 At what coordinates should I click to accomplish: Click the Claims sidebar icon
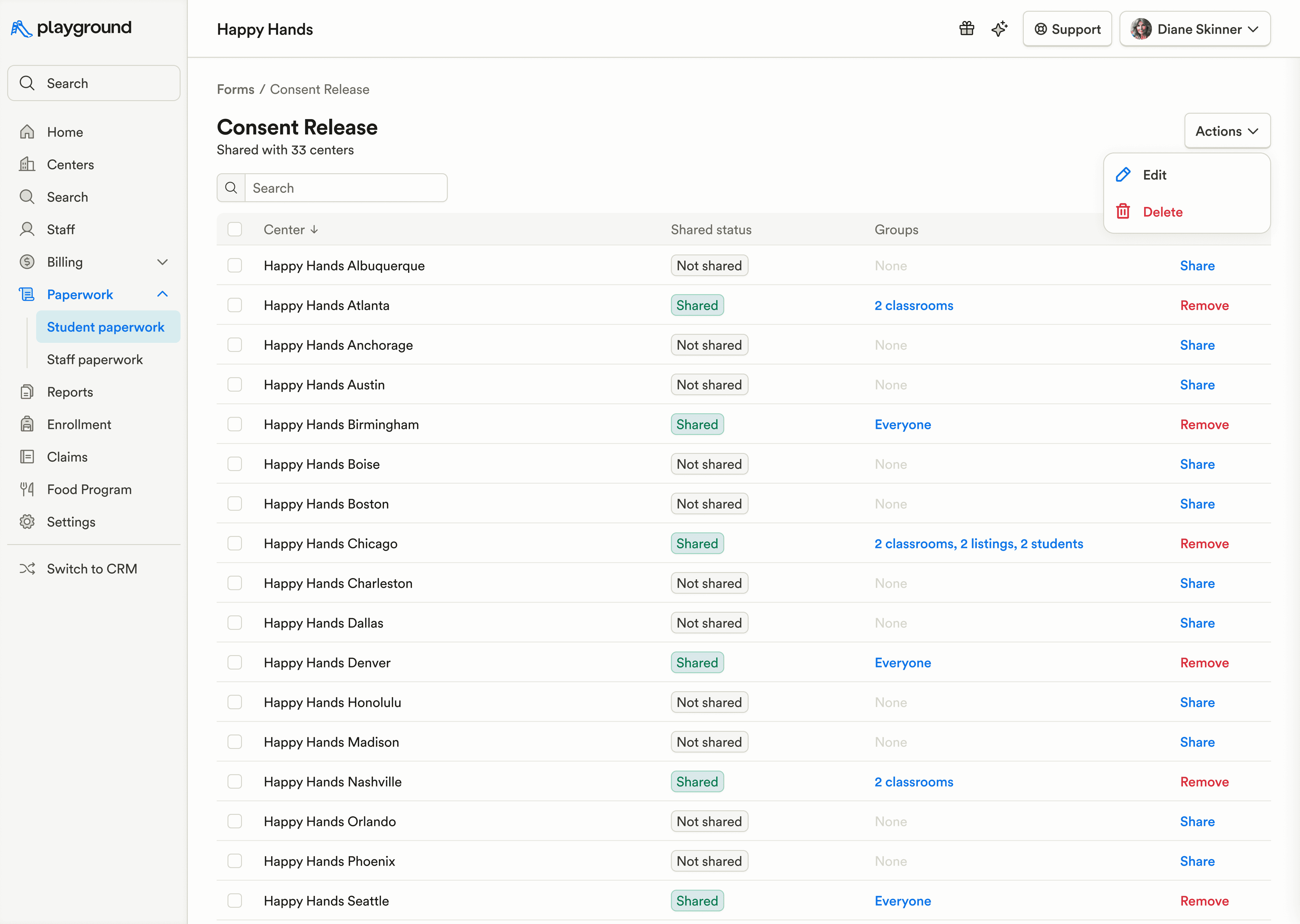click(x=27, y=457)
